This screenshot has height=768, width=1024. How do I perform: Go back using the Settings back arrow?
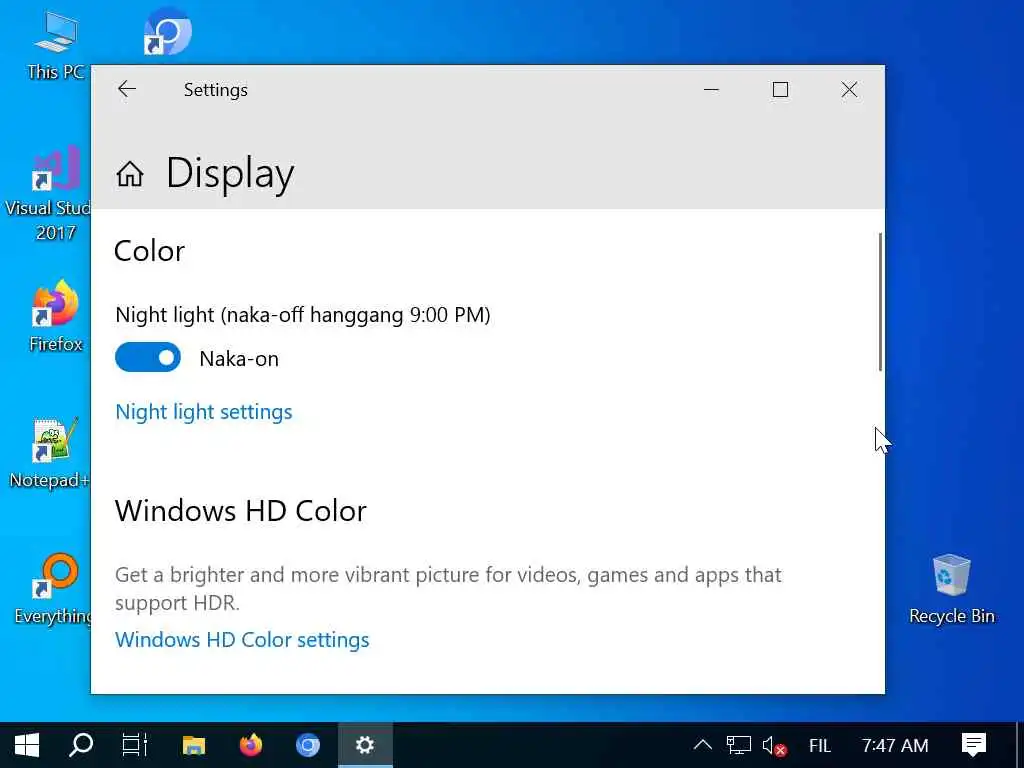(x=127, y=89)
